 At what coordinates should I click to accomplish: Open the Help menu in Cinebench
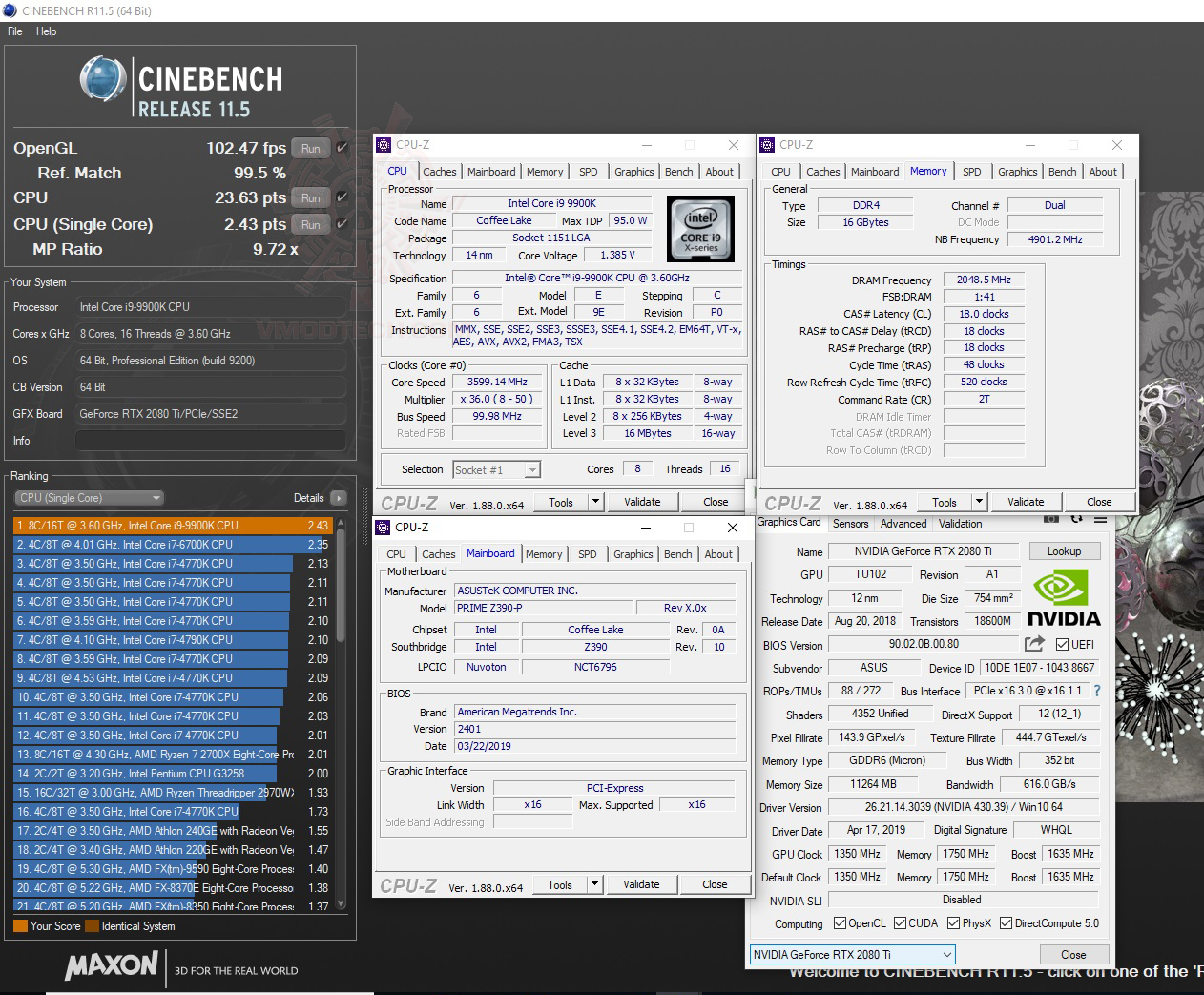tap(47, 31)
